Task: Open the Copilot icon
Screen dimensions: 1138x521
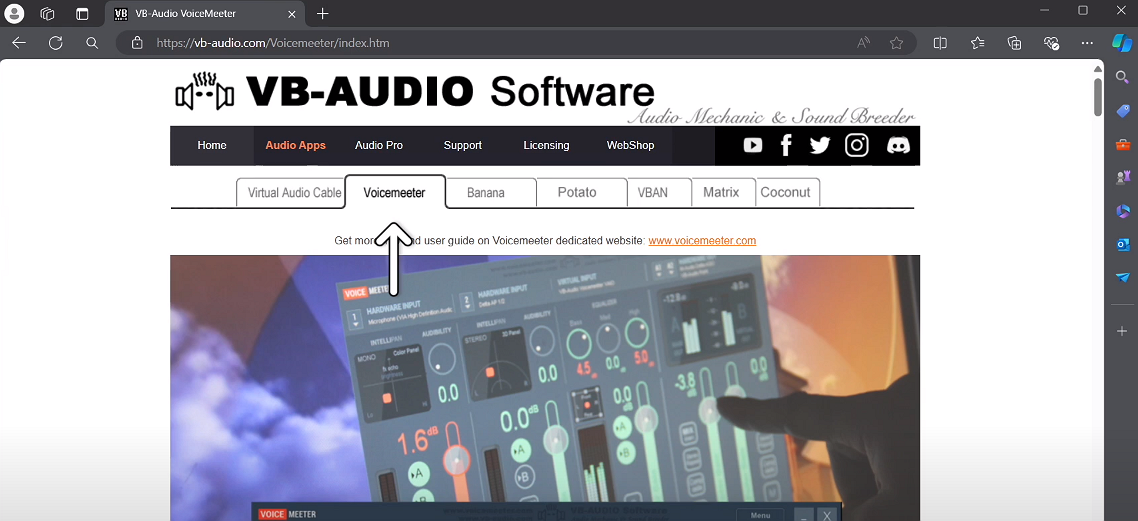Action: (1122, 43)
